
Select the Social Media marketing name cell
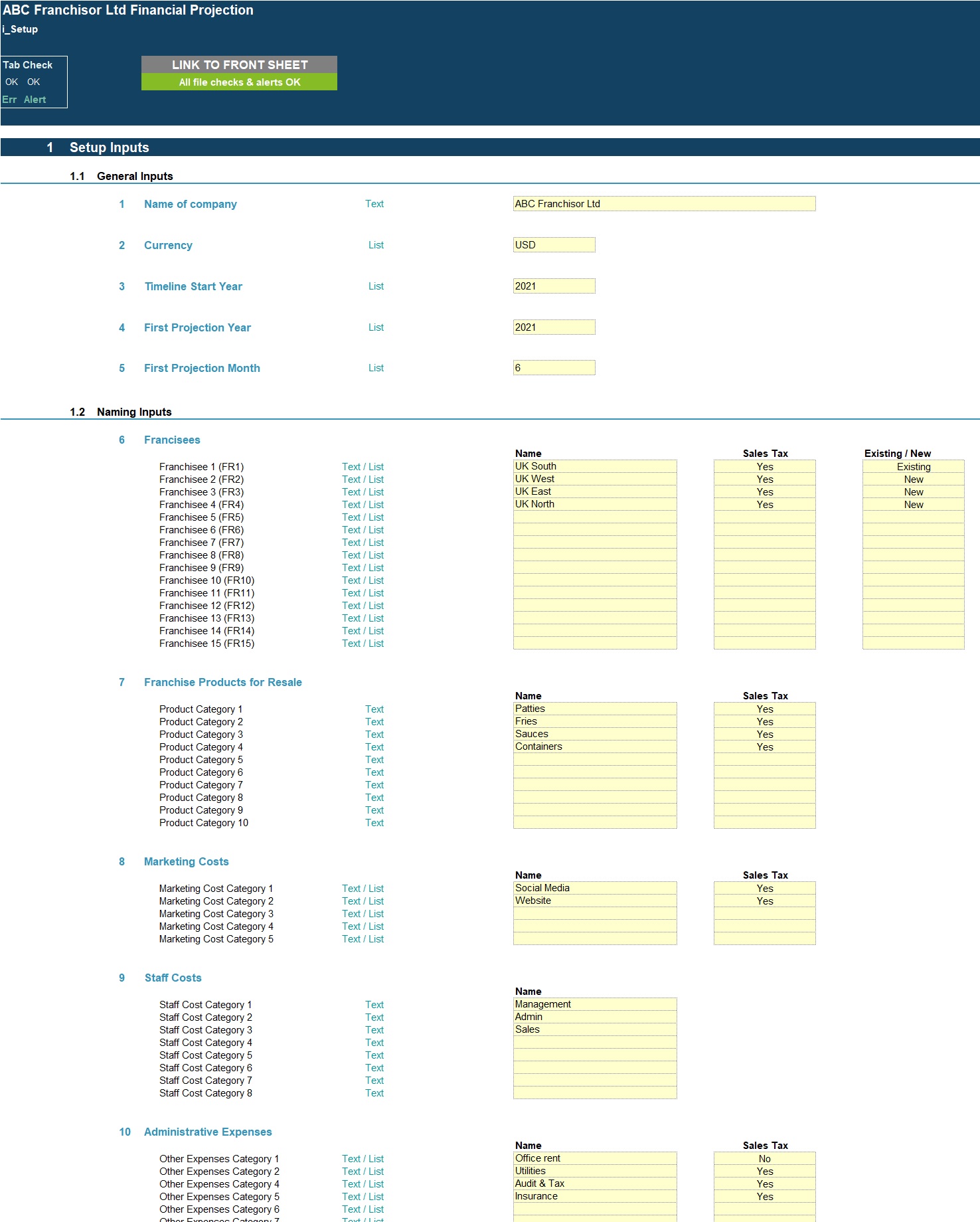(595, 888)
